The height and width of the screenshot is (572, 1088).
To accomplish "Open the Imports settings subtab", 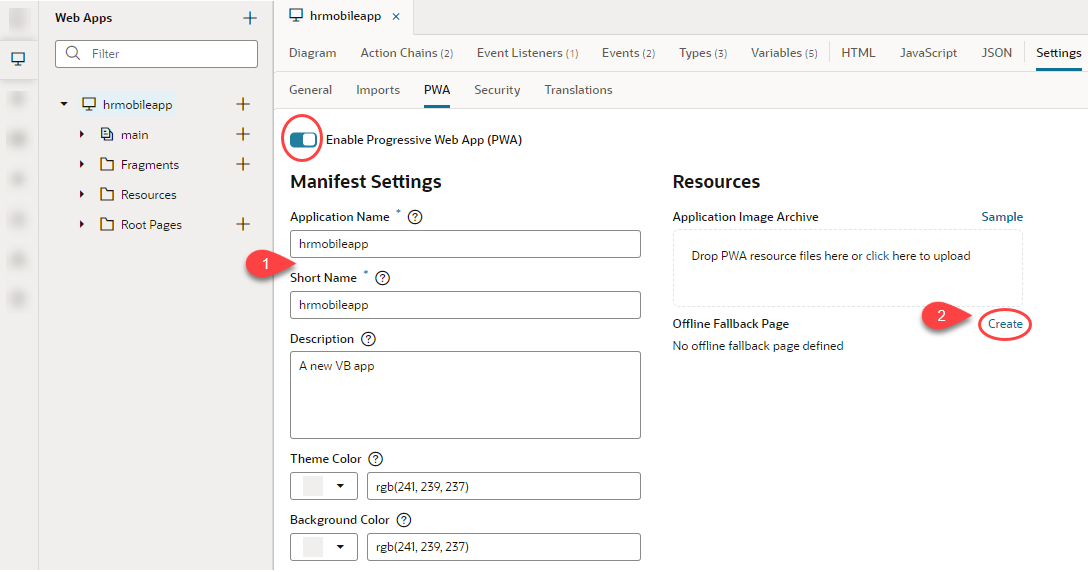I will (378, 90).
